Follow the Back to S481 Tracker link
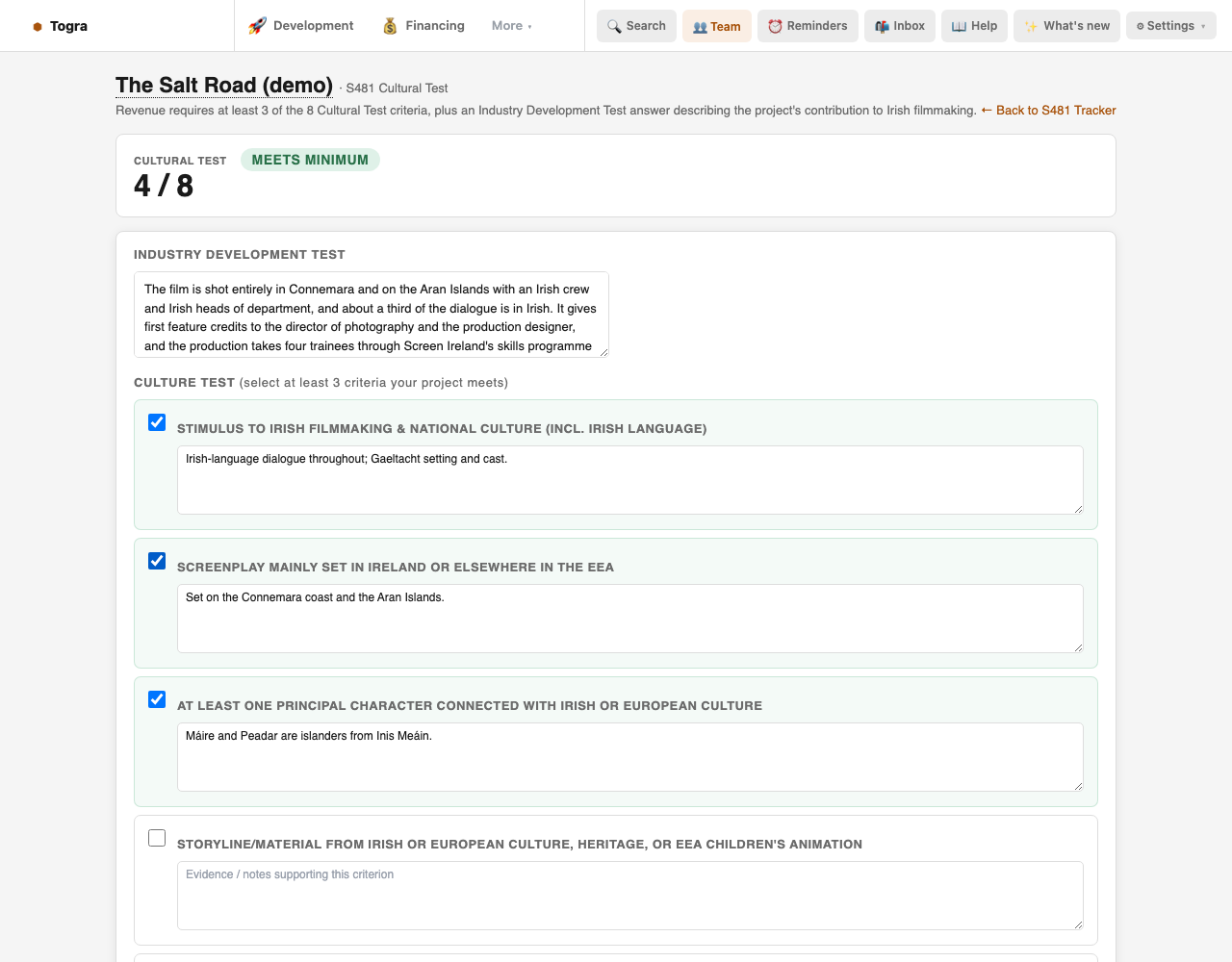 pyautogui.click(x=1048, y=111)
